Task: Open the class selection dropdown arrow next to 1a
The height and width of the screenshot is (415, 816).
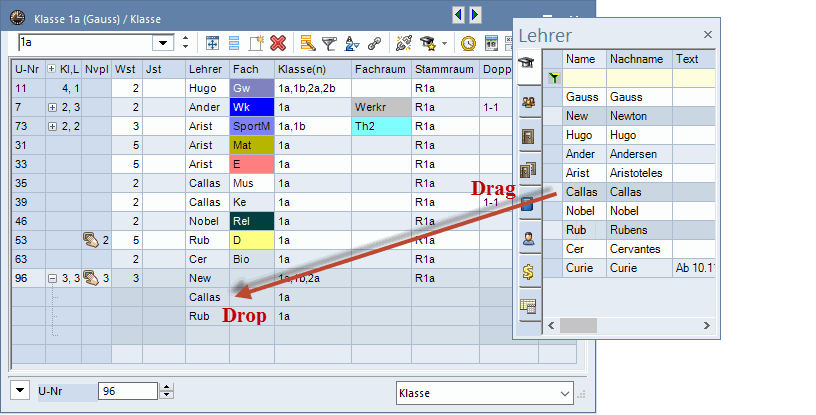Action: (x=163, y=43)
